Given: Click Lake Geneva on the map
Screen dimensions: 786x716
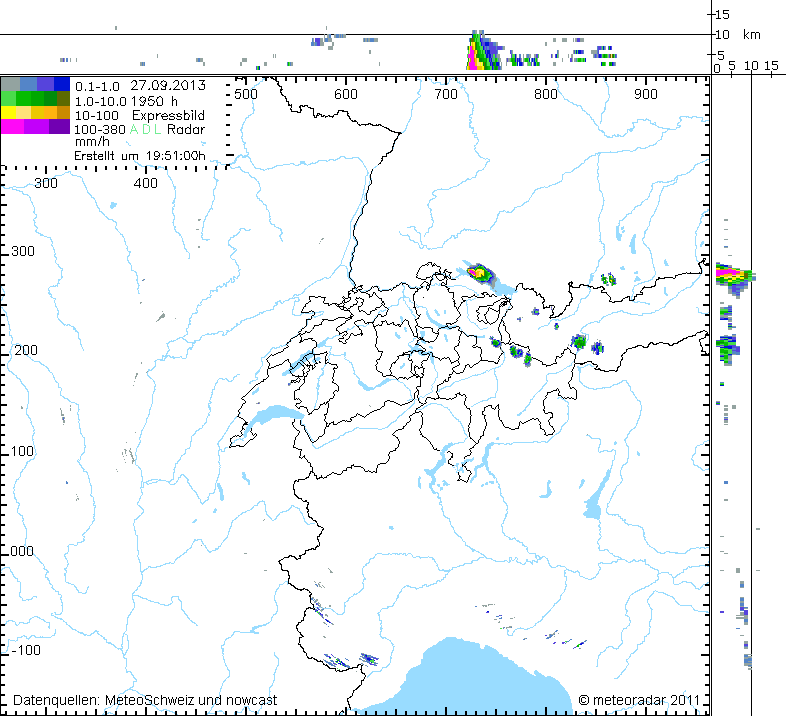Looking at the screenshot, I should [273, 416].
